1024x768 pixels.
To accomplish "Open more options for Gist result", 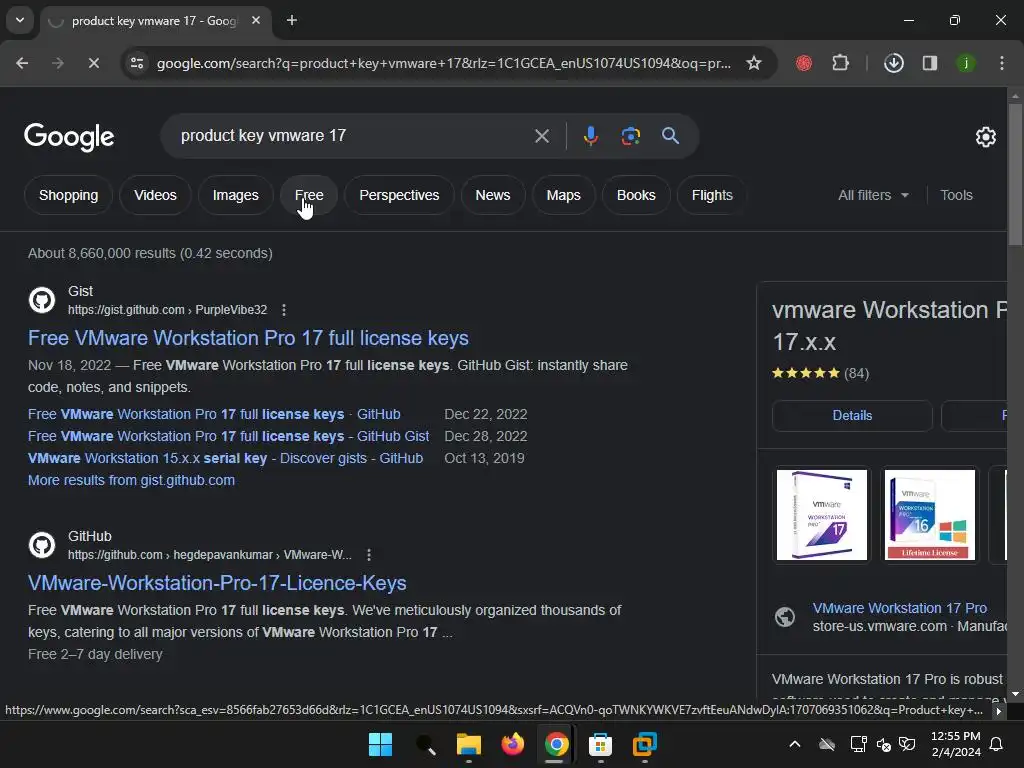I will [x=283, y=310].
